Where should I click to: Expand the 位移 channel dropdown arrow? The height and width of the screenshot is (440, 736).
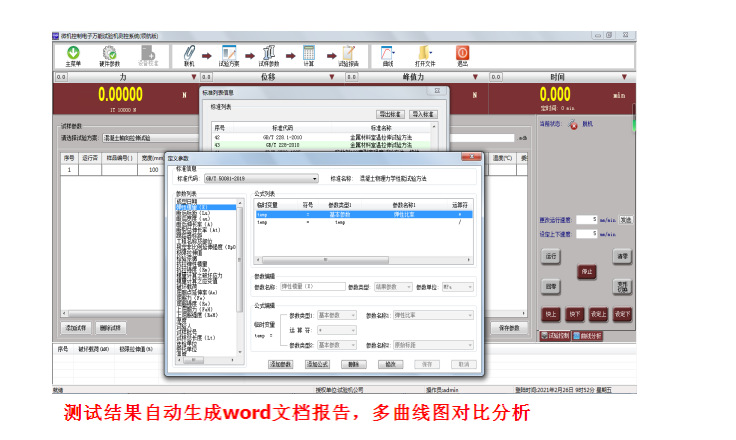(x=331, y=77)
